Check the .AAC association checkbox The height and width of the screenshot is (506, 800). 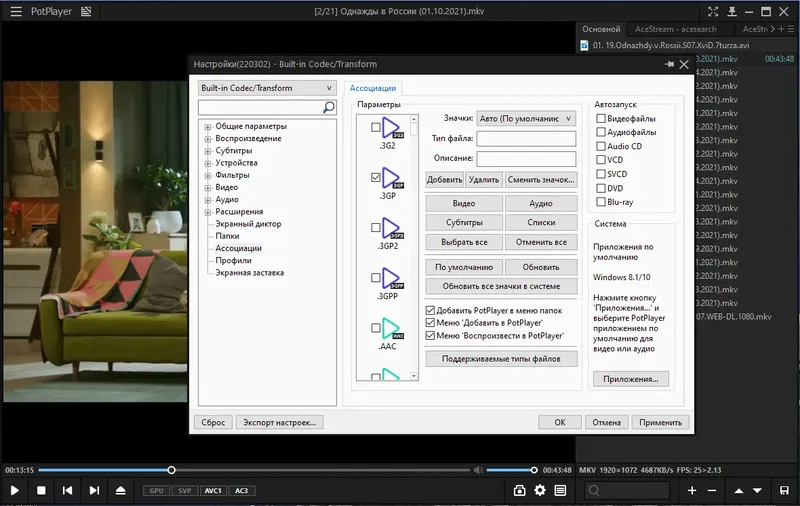coord(376,327)
